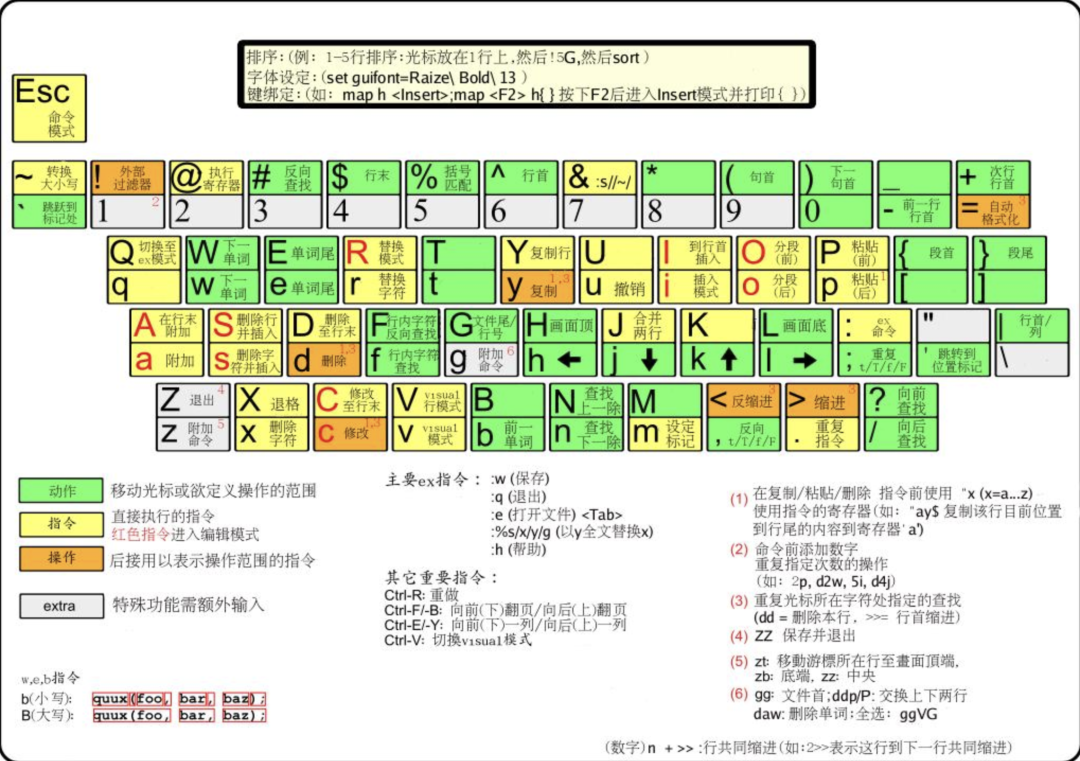Click the & :s//~/ key
The height and width of the screenshot is (761, 1080).
click(599, 178)
